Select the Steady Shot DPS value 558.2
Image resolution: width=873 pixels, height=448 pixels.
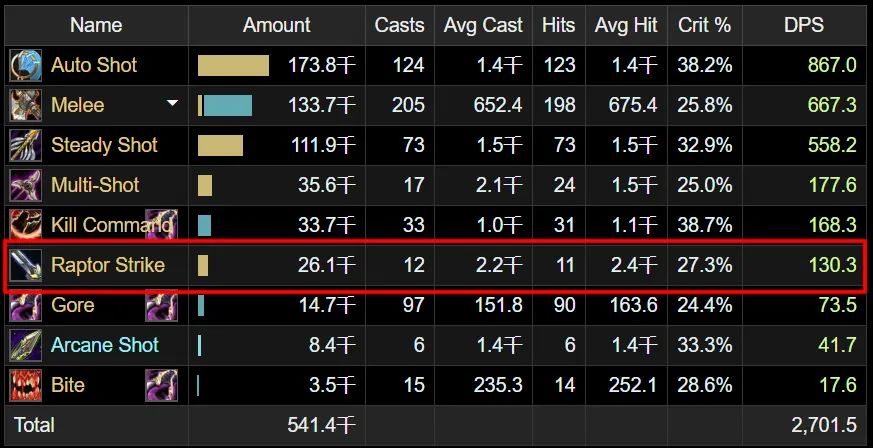832,145
